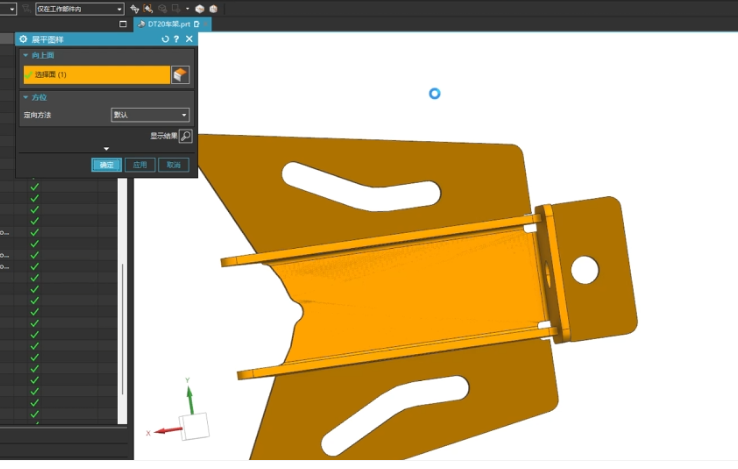Click the 应用 button
This screenshot has height=469, width=738.
point(140,165)
